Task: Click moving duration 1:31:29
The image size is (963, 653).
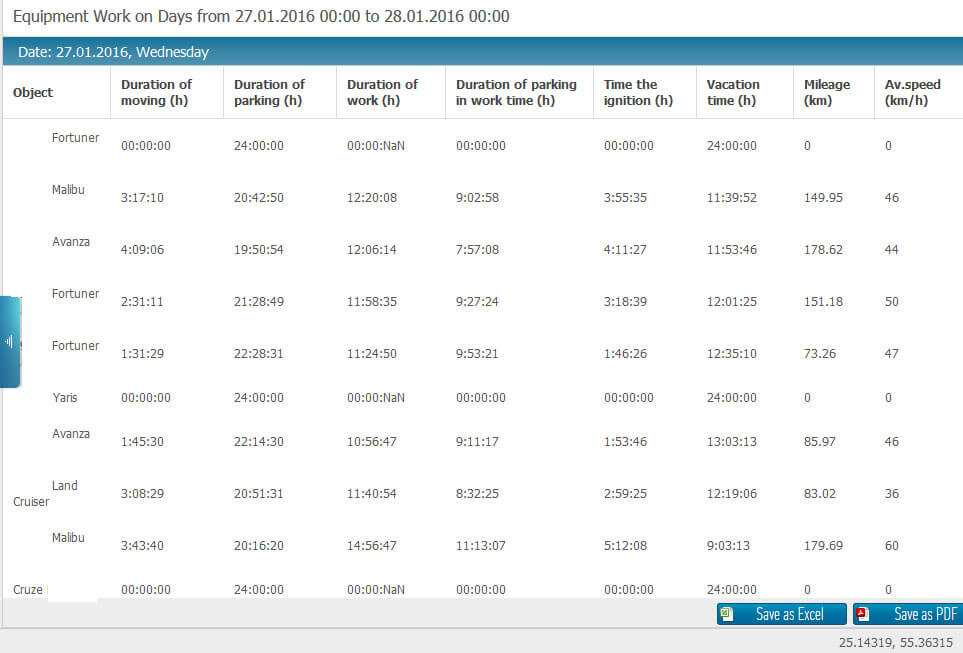Action: 142,354
